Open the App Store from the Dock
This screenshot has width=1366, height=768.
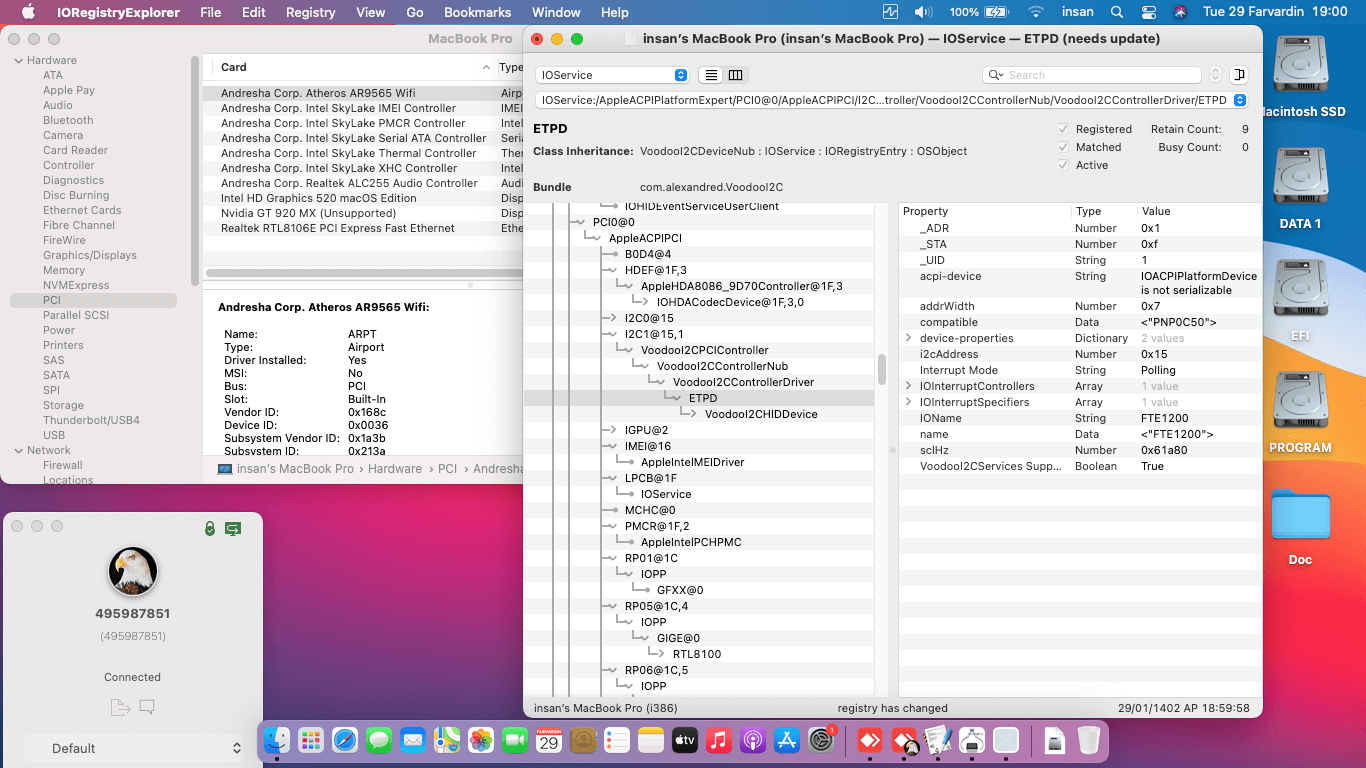tap(786, 740)
